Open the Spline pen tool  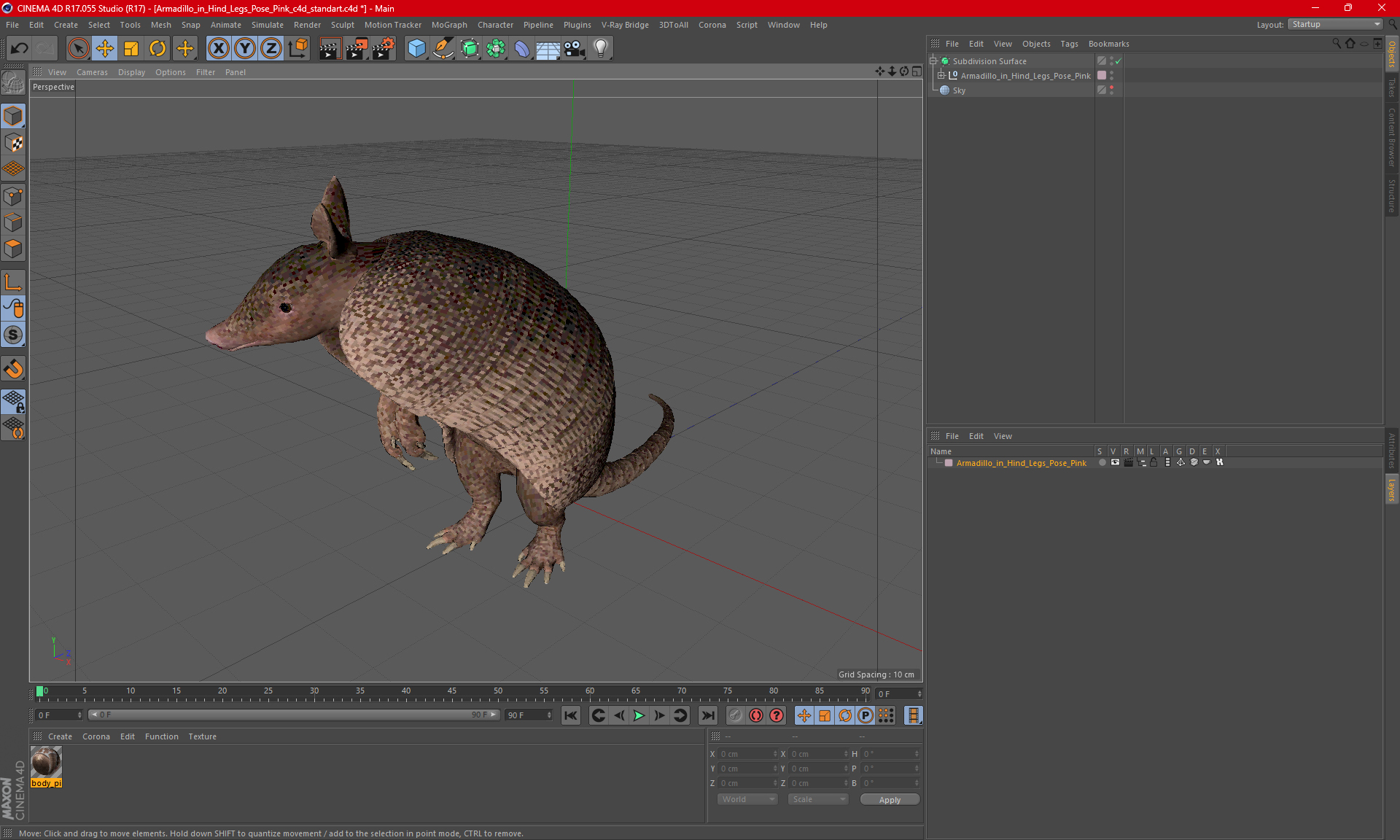click(443, 49)
